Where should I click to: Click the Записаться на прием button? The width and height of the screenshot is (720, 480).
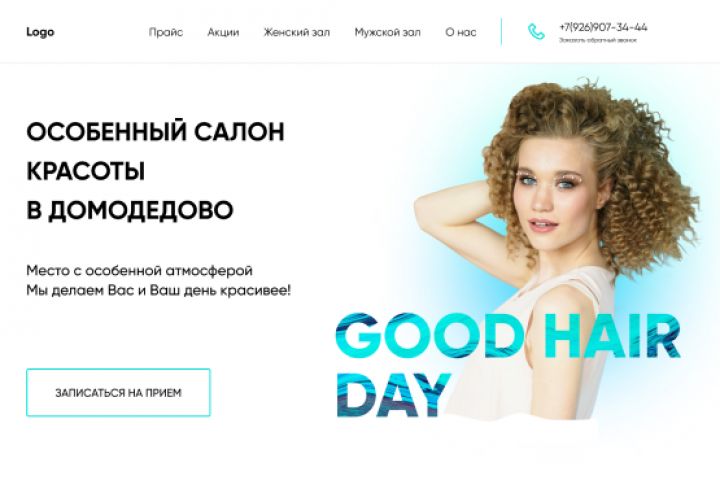coord(118,392)
